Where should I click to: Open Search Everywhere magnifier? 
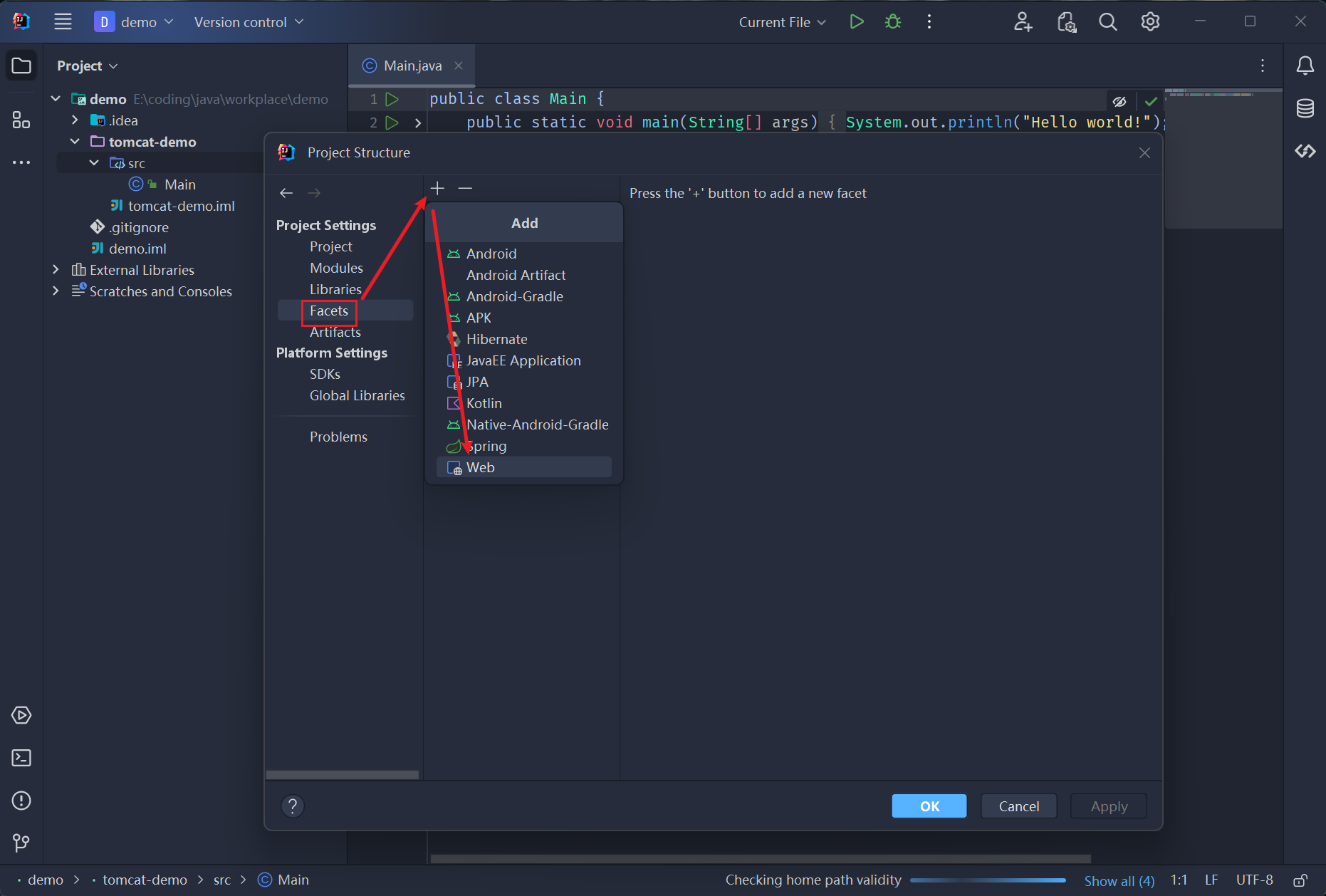click(1107, 21)
